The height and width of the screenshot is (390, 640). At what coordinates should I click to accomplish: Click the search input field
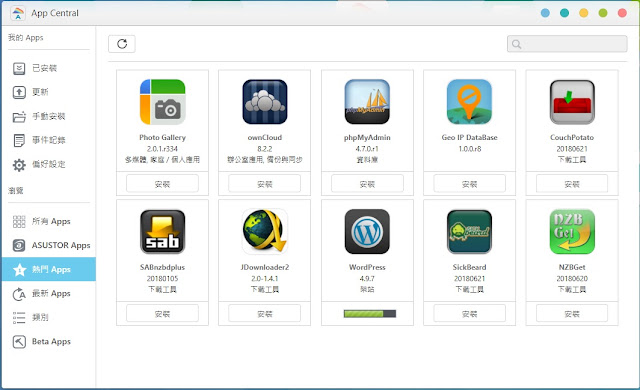pyautogui.click(x=567, y=44)
